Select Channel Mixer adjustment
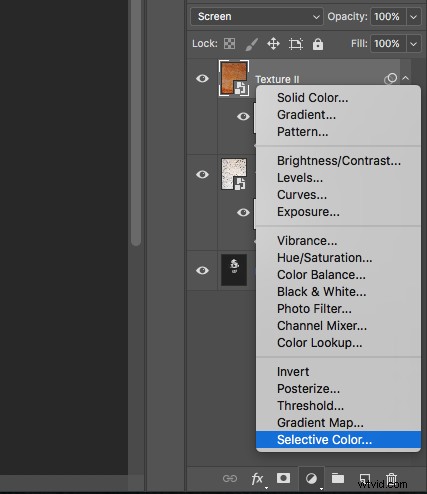427x494 pixels. 338,326
